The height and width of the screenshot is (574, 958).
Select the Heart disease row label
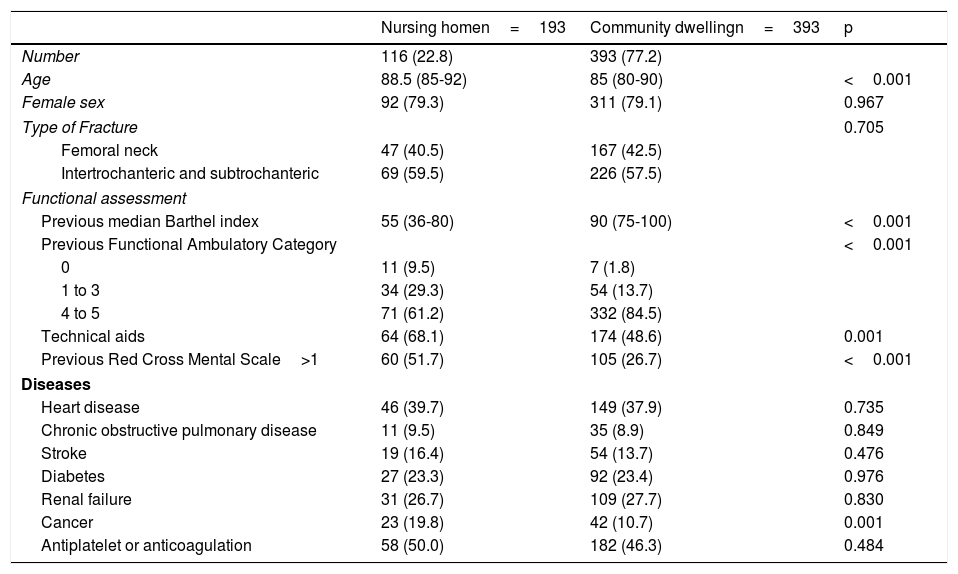(90, 408)
